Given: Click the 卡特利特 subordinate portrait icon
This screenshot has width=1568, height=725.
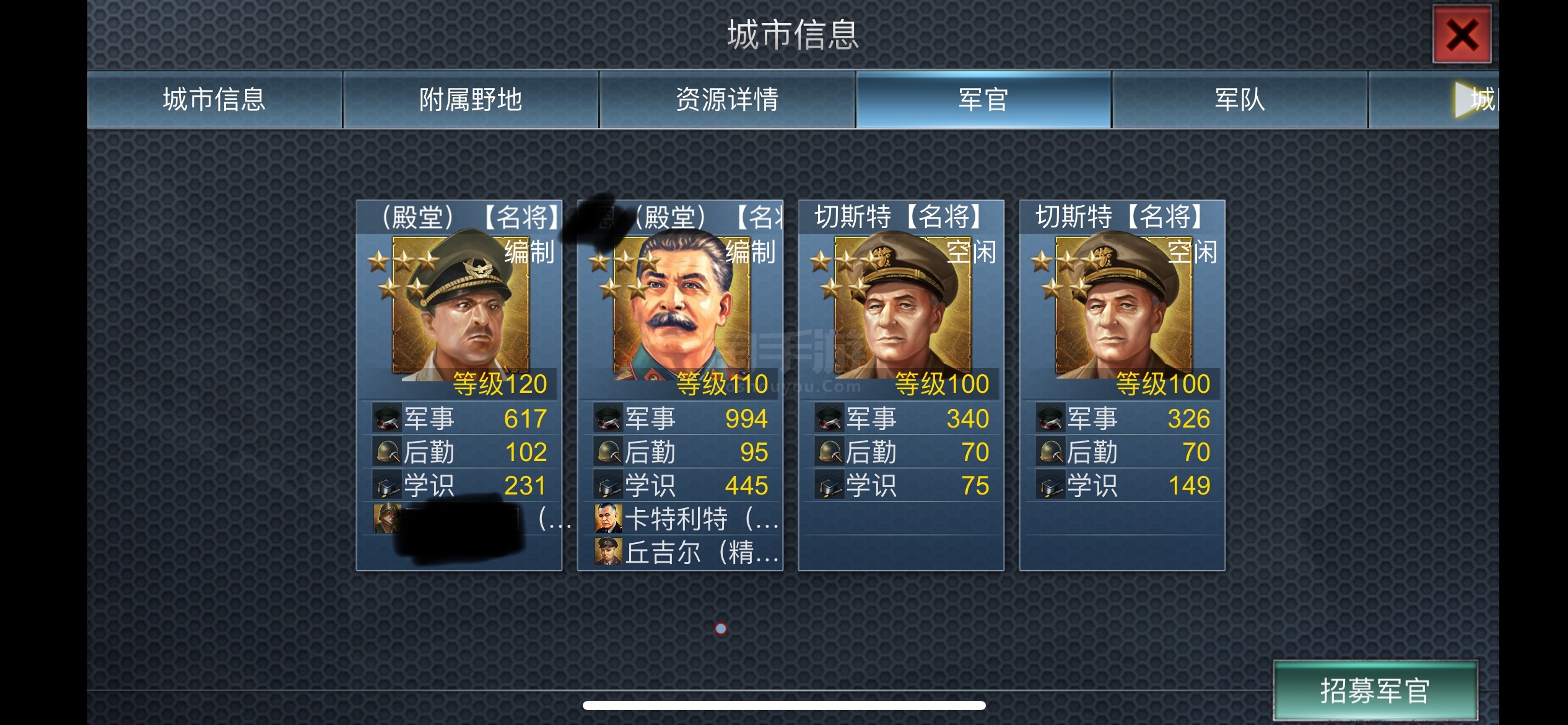Looking at the screenshot, I should 608,519.
